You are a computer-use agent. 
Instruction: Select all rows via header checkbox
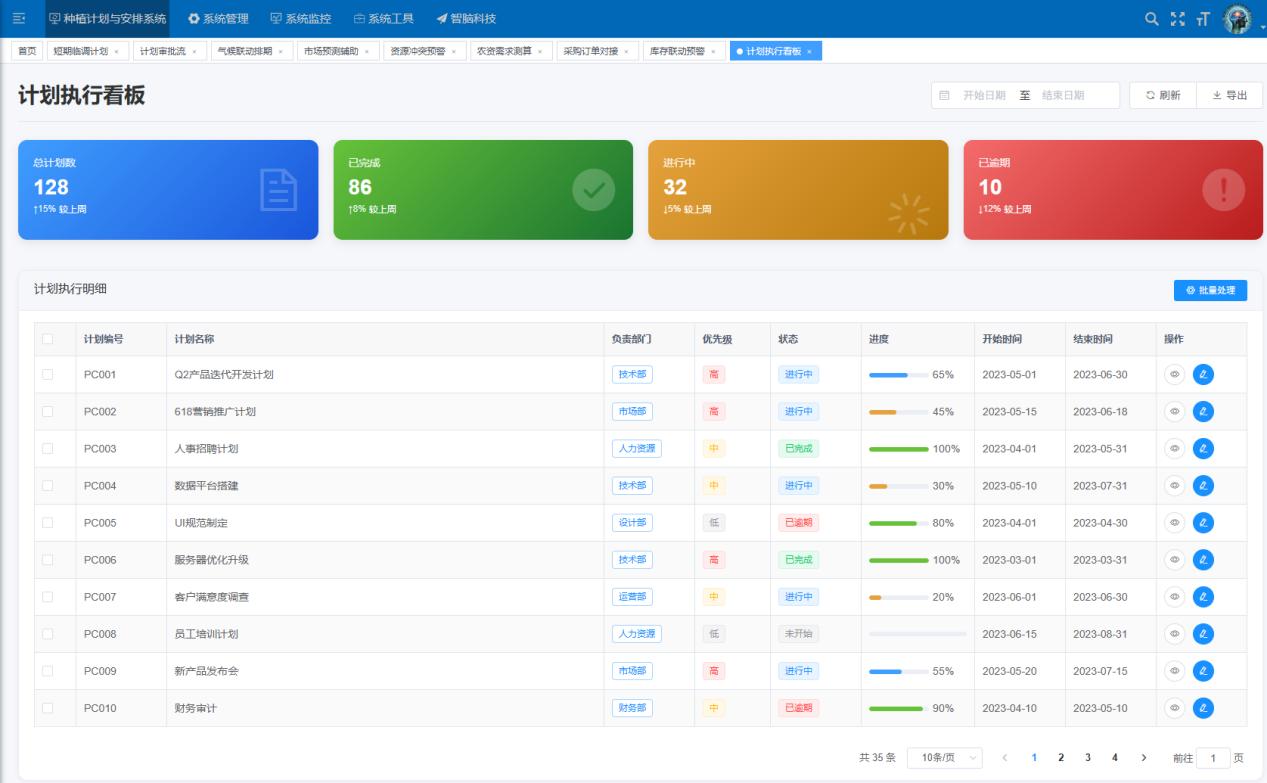click(47, 339)
